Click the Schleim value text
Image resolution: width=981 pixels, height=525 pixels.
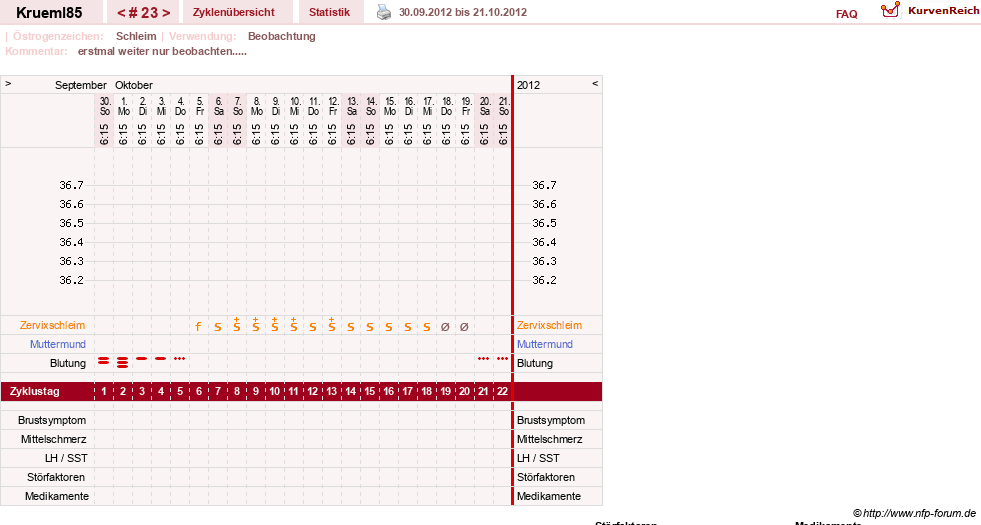point(136,36)
